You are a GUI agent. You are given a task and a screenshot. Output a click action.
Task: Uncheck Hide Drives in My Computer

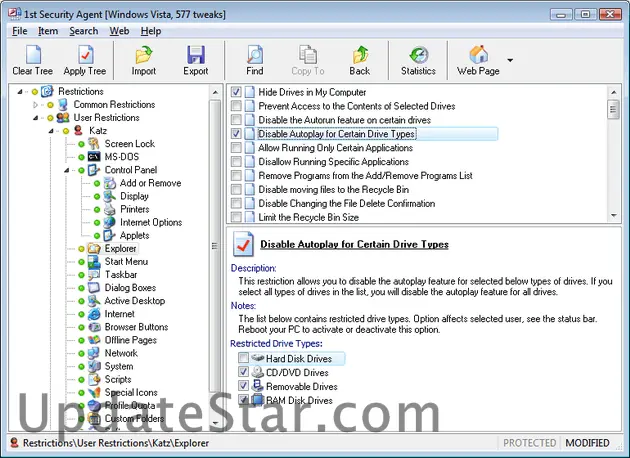coord(236,92)
